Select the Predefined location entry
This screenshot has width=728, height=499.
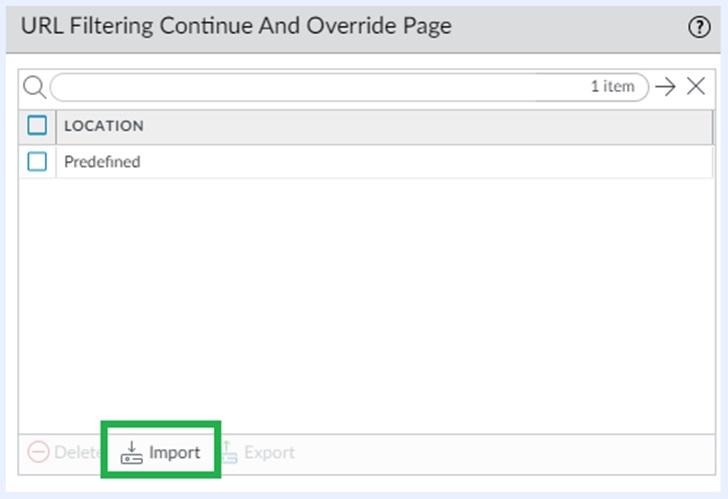[x=102, y=161]
